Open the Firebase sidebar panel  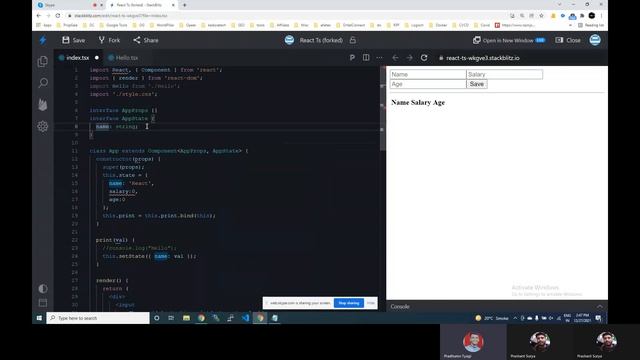tap(42, 104)
